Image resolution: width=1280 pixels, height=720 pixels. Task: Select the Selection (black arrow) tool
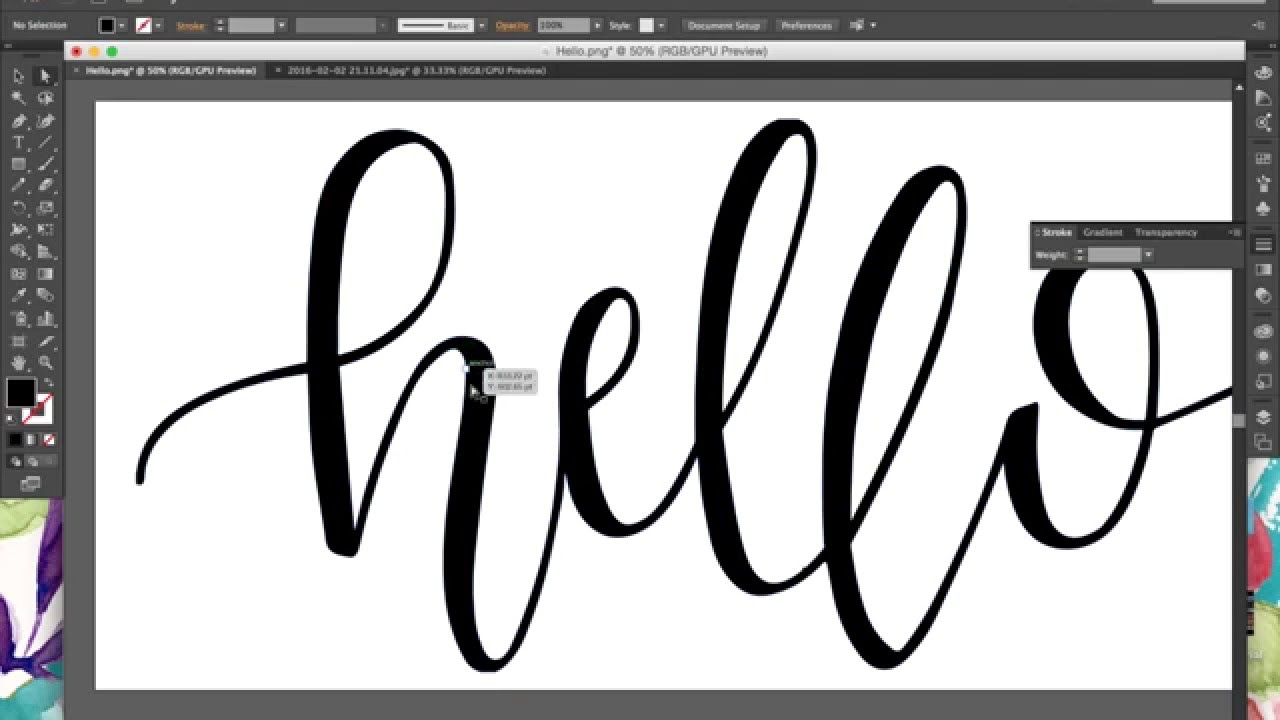click(x=18, y=76)
